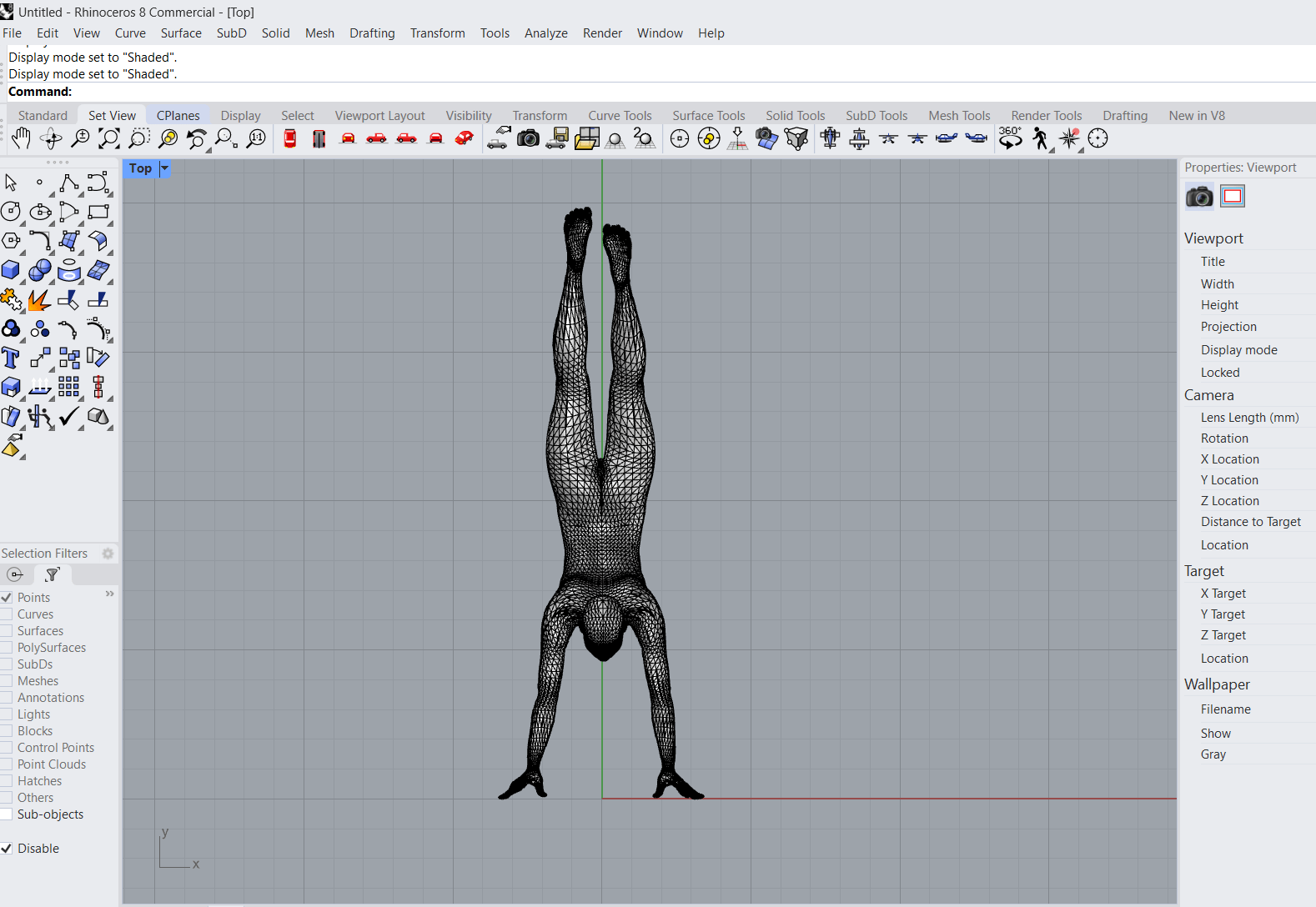
Task: Open the Analyze menu
Action: pyautogui.click(x=545, y=33)
